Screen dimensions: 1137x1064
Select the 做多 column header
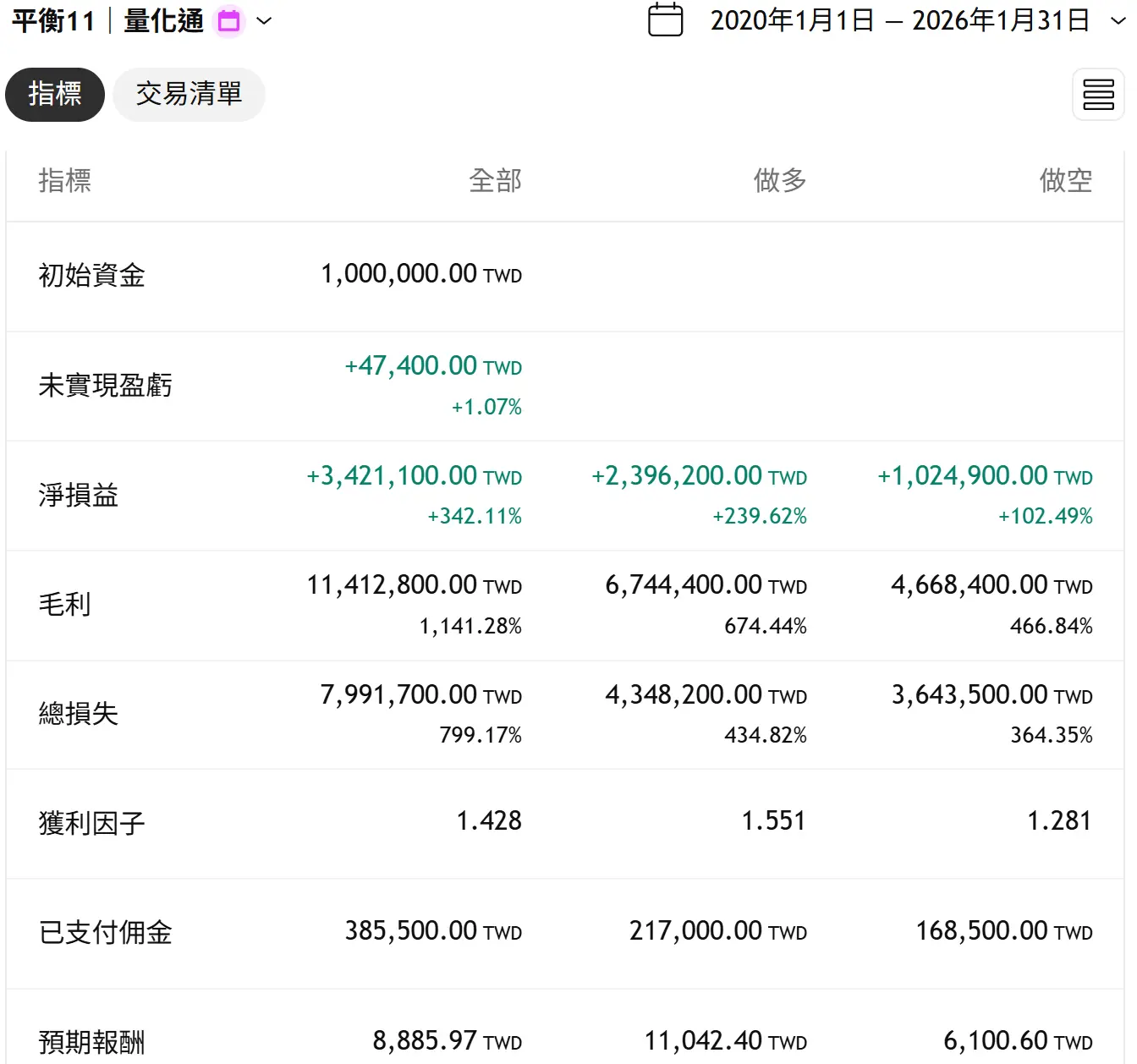coord(779,180)
